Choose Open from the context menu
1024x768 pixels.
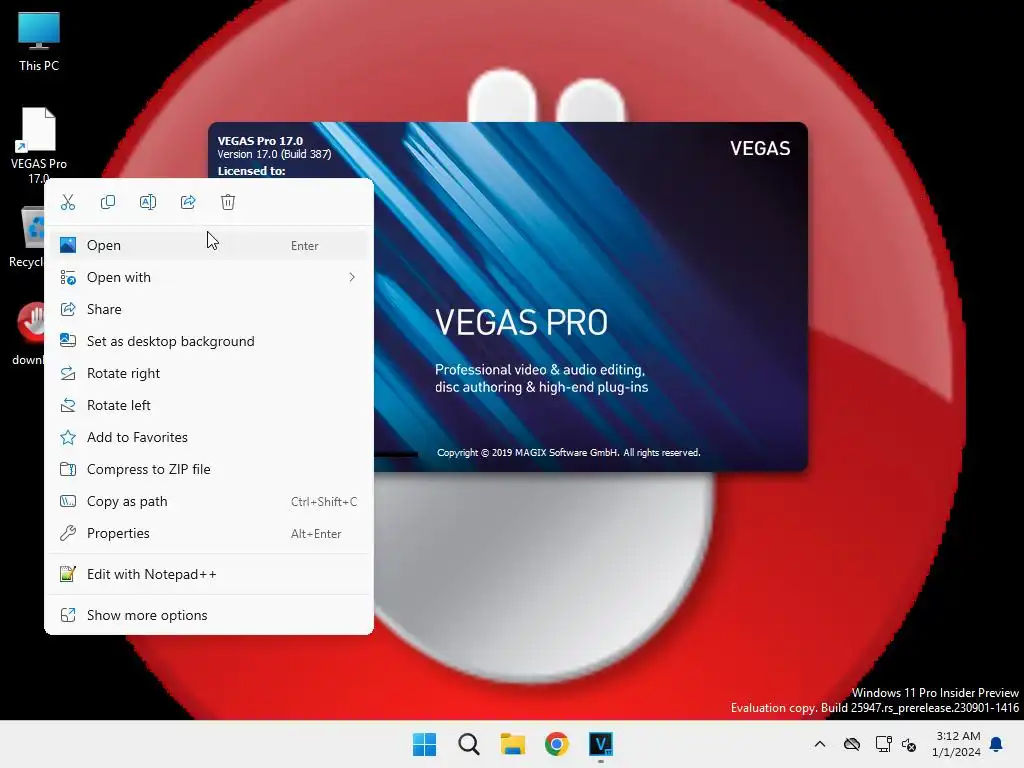pyautogui.click(x=209, y=245)
